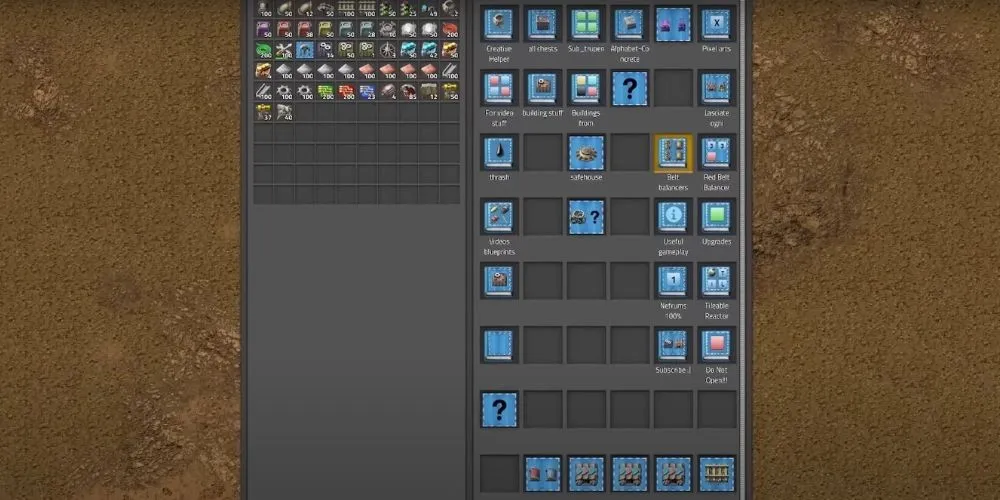Open the thrash blueprint book
Viewport: 1000px width, 500px height.
pyautogui.click(x=499, y=152)
